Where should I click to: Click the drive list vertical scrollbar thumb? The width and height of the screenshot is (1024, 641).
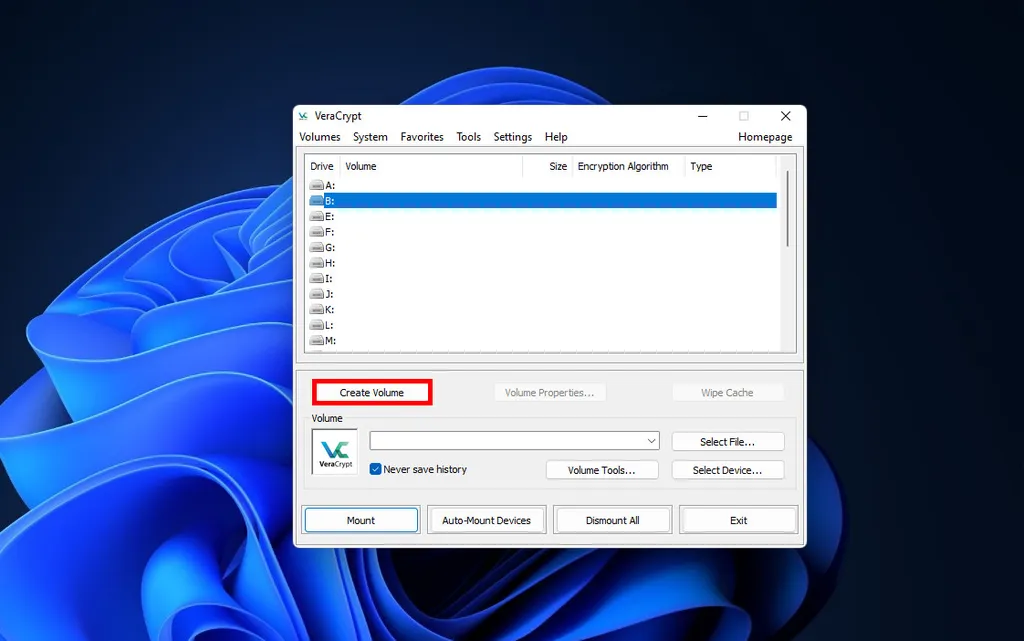pos(788,209)
